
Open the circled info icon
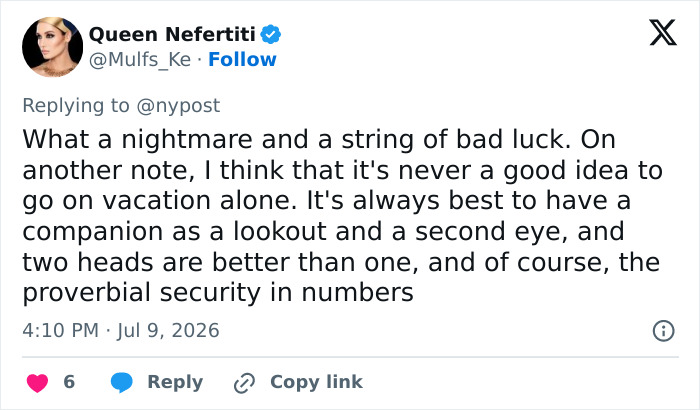click(x=663, y=331)
